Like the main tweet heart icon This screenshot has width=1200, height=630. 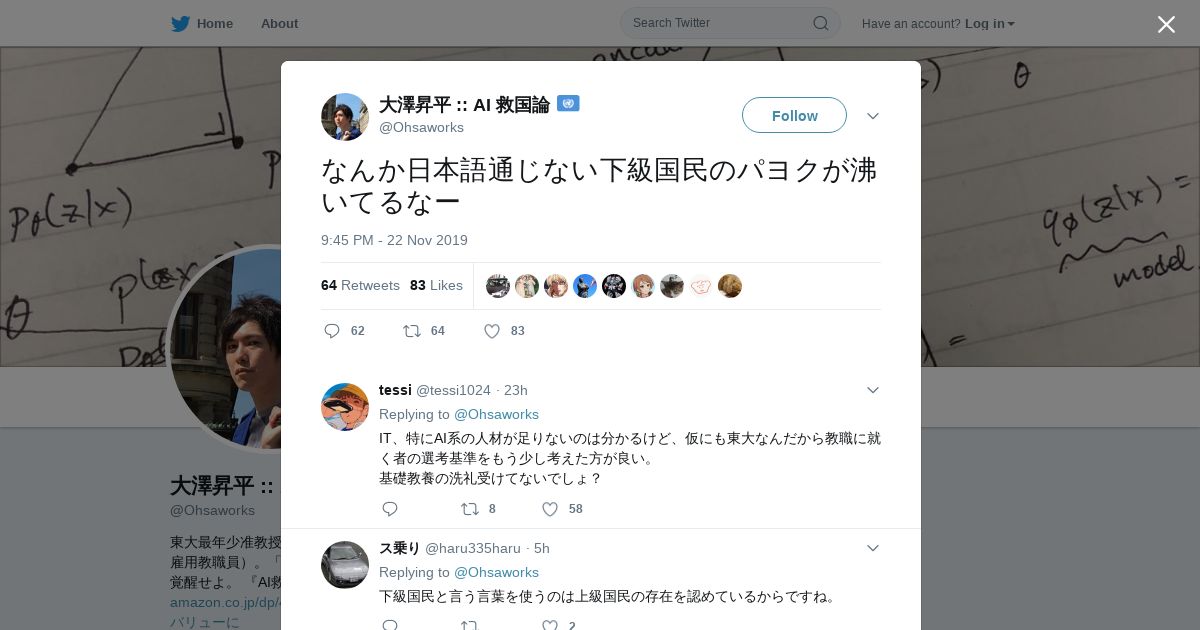492,331
